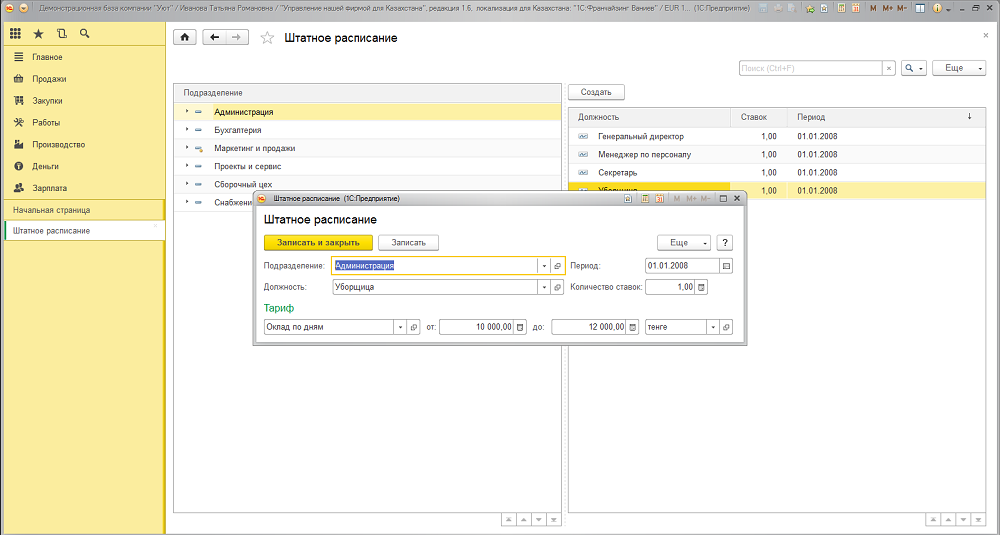Click the Создать button above the table
This screenshot has height=535, width=1000.
[596, 92]
